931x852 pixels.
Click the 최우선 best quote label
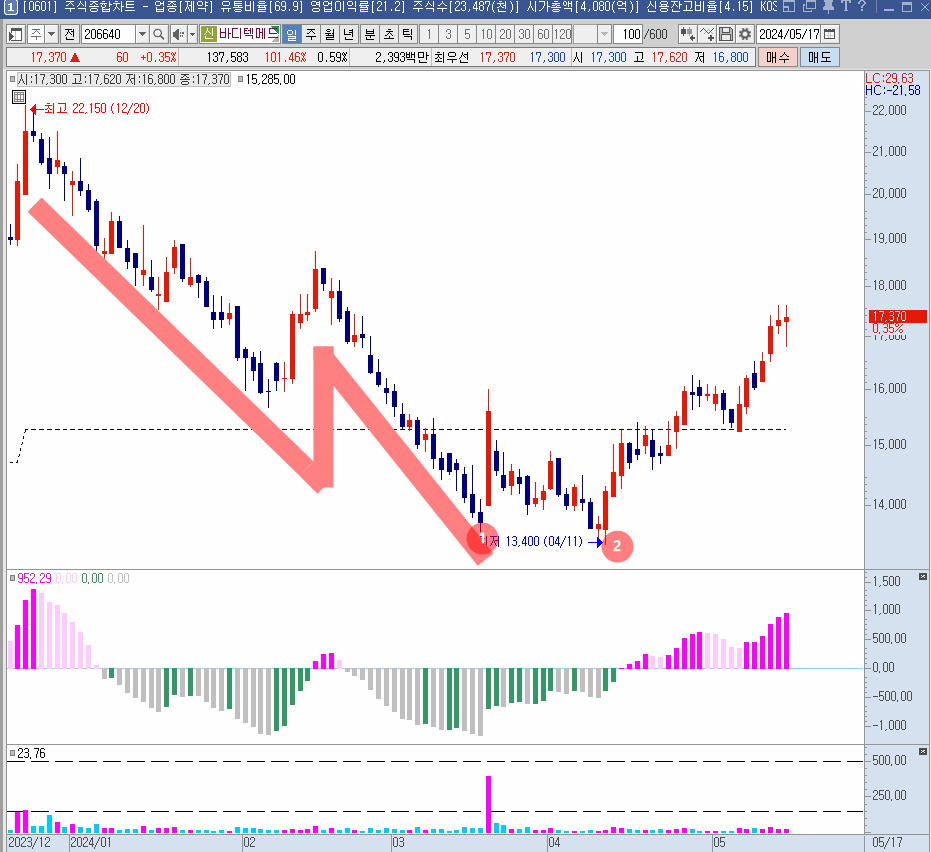[x=452, y=58]
